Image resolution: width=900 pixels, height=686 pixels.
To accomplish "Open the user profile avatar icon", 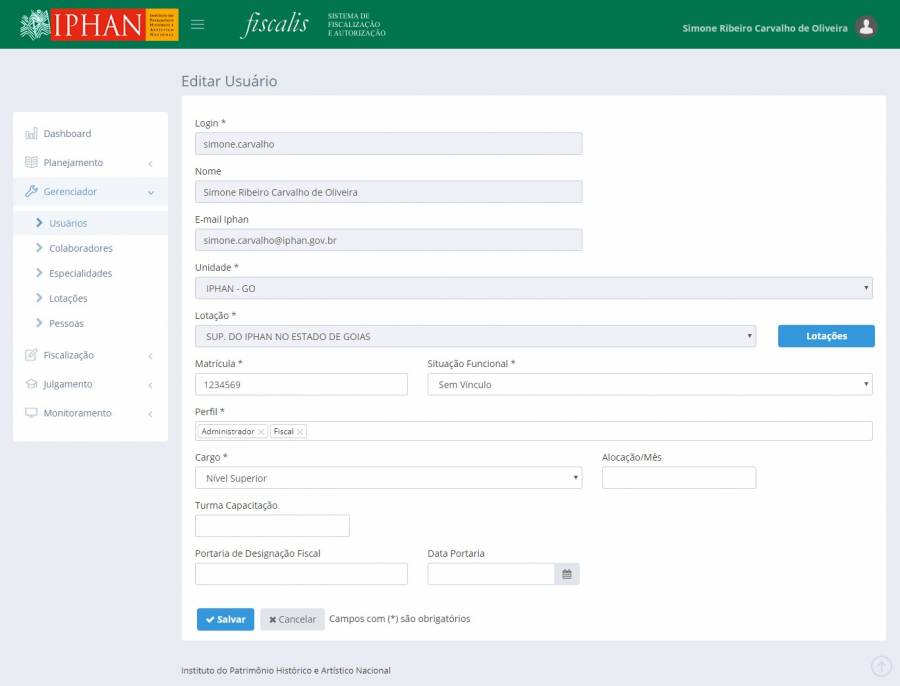I will pos(867,27).
